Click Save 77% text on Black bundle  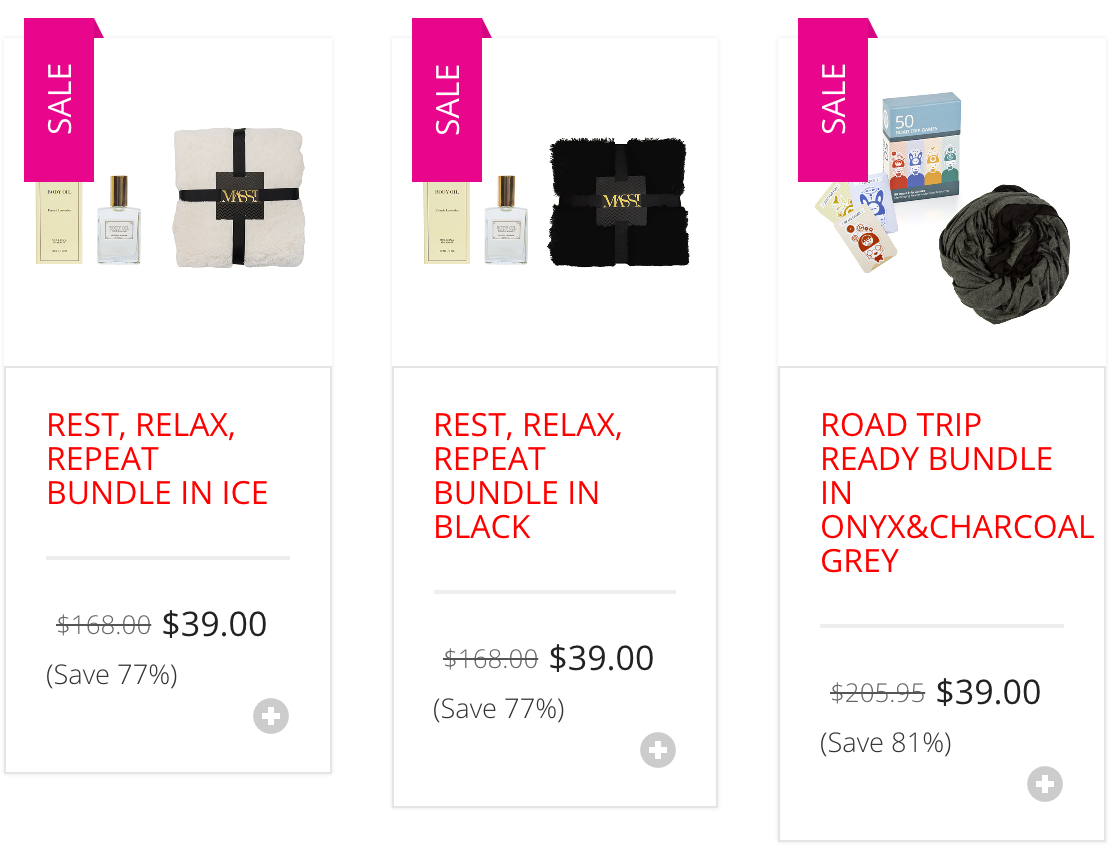pos(499,709)
